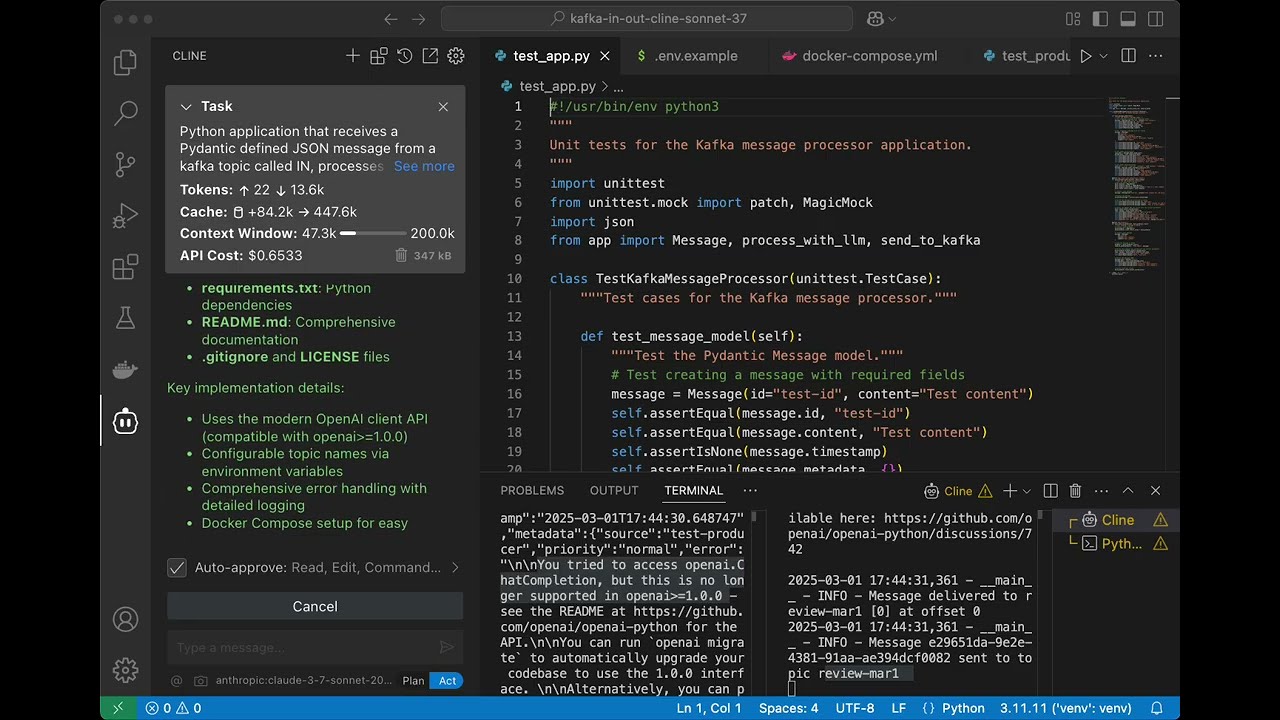Toggle the Auto-approve checkbox
The width and height of the screenshot is (1280, 720).
177,567
